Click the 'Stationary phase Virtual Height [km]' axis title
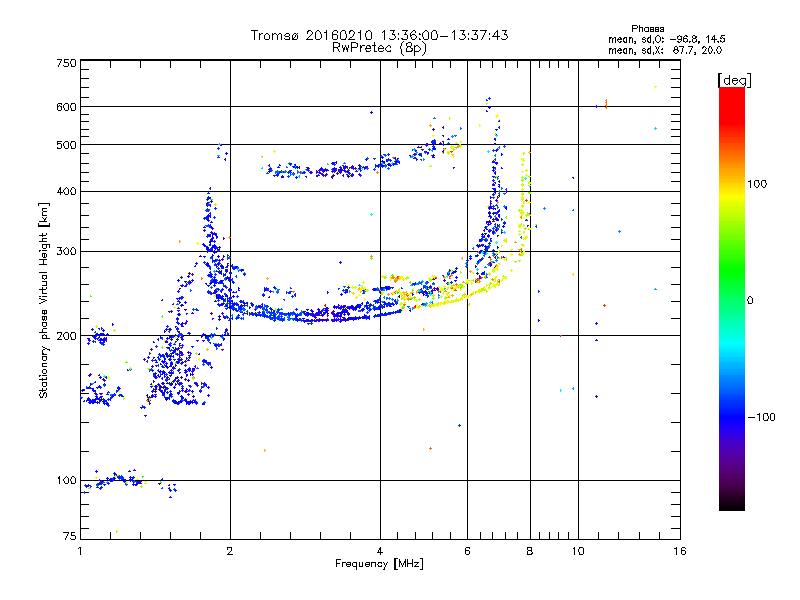Screen dimensions: 800x600 [x=44, y=300]
